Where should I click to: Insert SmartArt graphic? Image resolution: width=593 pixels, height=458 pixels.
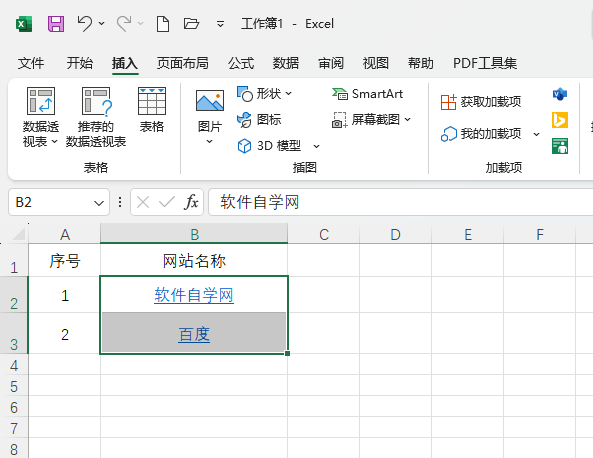pyautogui.click(x=368, y=93)
